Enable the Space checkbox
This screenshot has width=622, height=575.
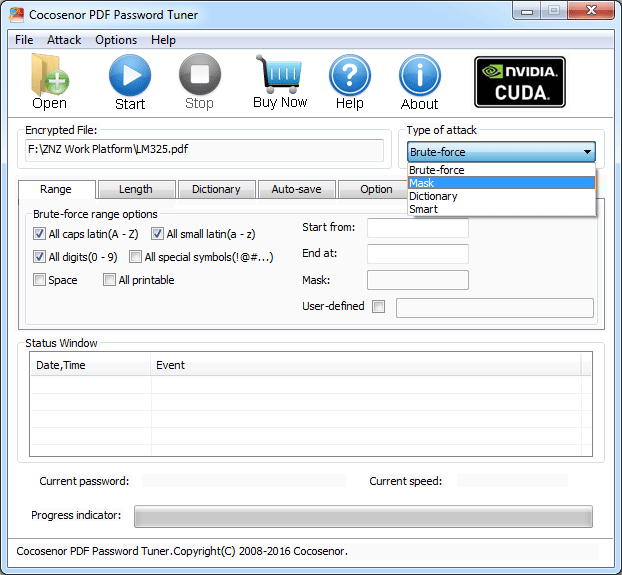pyautogui.click(x=39, y=280)
